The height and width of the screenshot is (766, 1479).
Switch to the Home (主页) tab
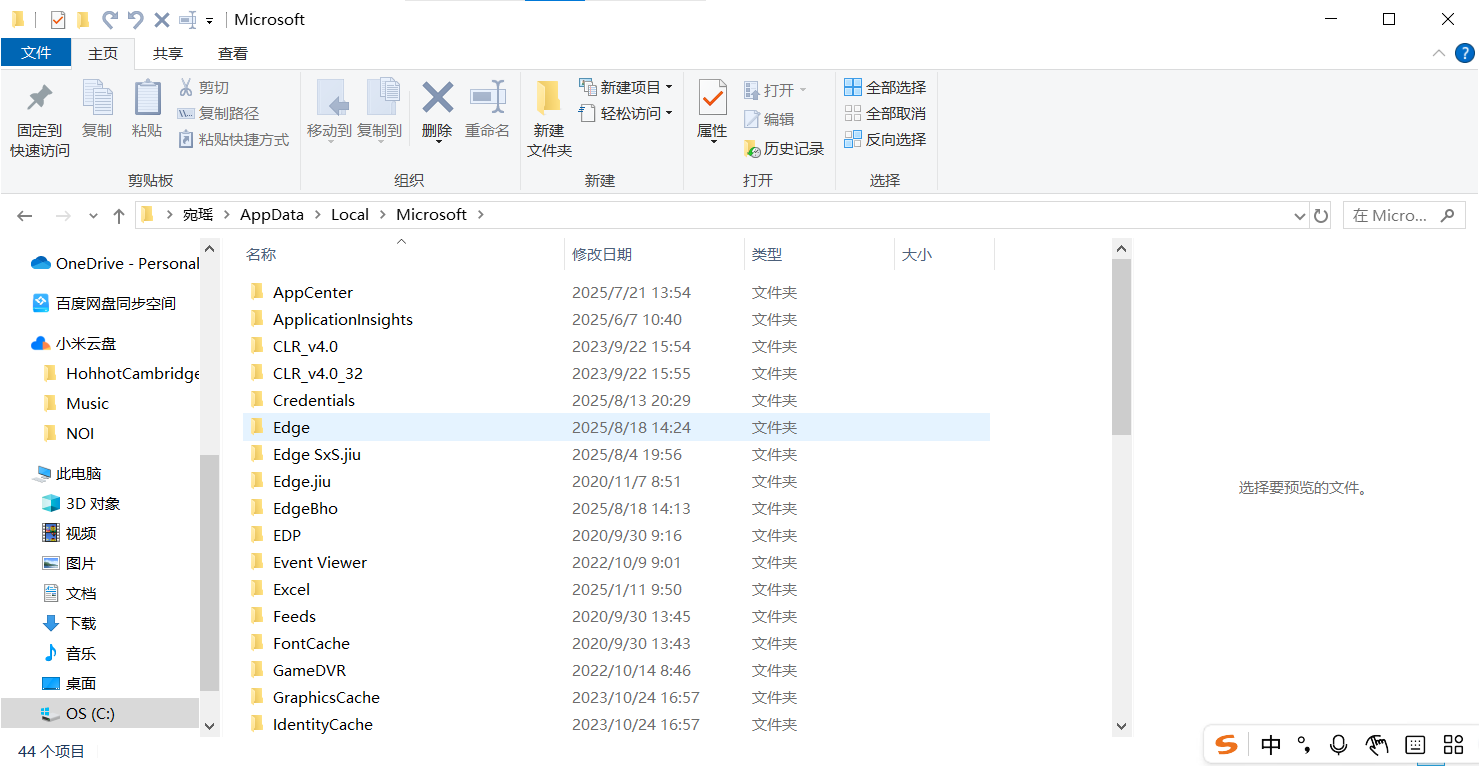(103, 53)
